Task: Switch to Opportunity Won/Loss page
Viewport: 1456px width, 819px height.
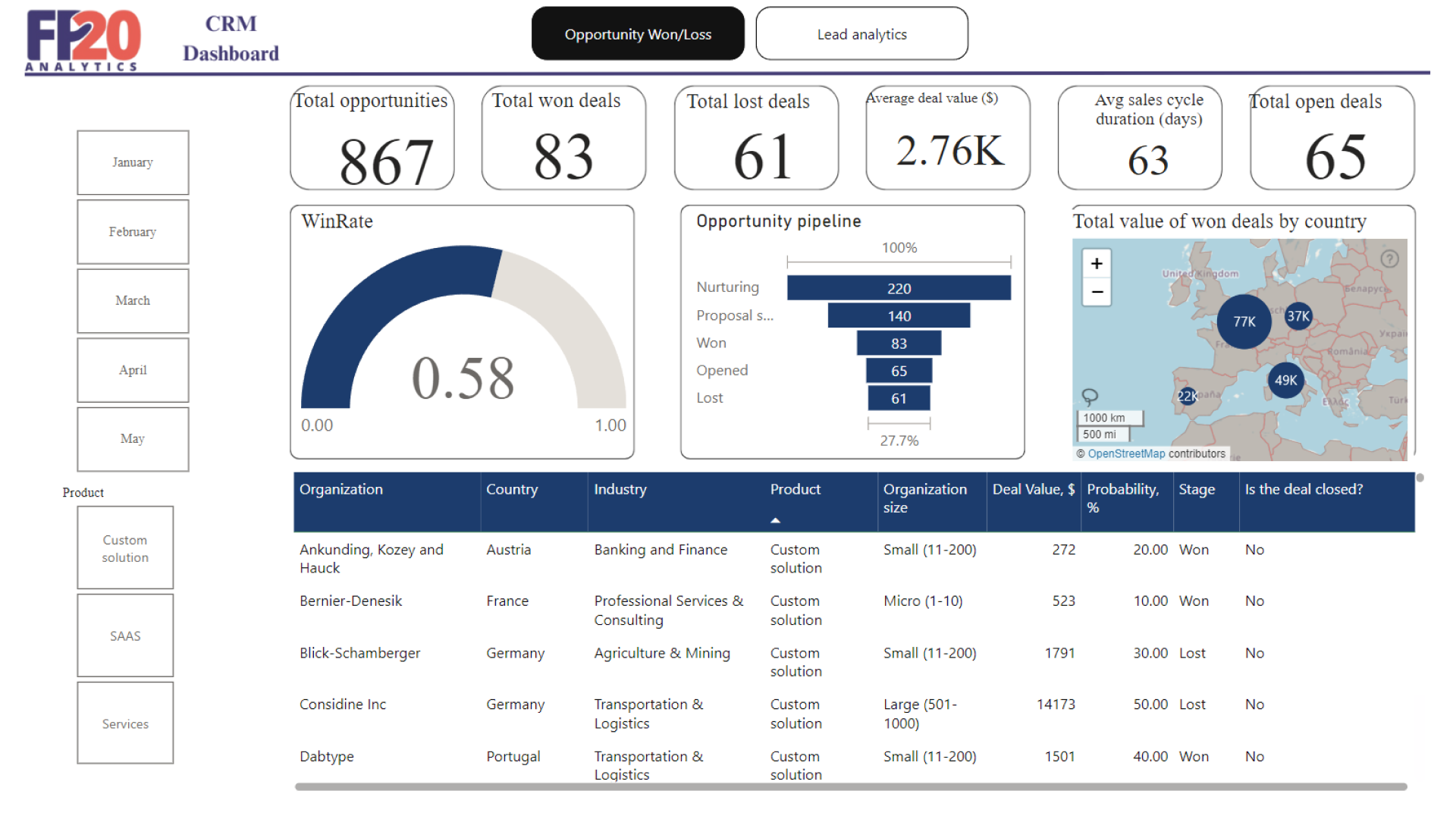Action: (x=638, y=34)
